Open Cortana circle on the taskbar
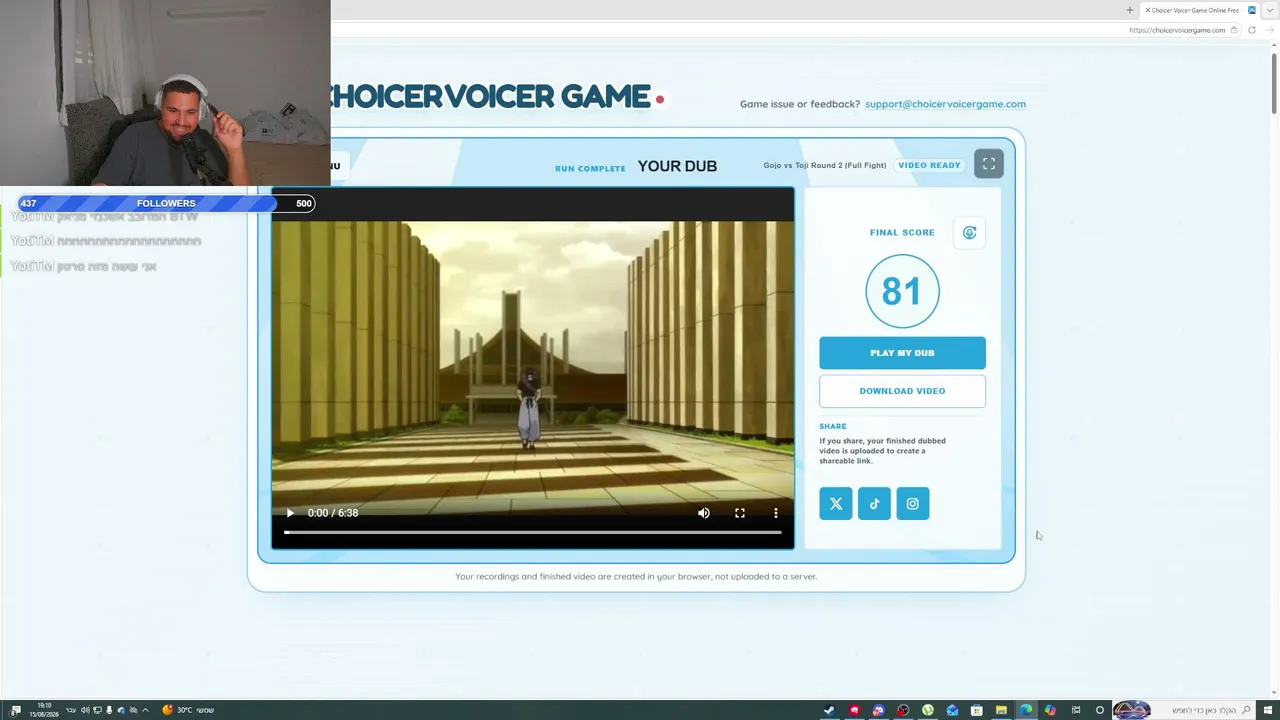 pyautogui.click(x=1100, y=710)
